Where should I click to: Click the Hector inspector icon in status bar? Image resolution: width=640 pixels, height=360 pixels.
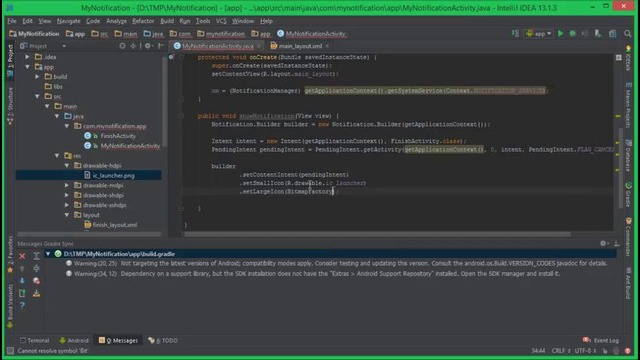click(616, 351)
